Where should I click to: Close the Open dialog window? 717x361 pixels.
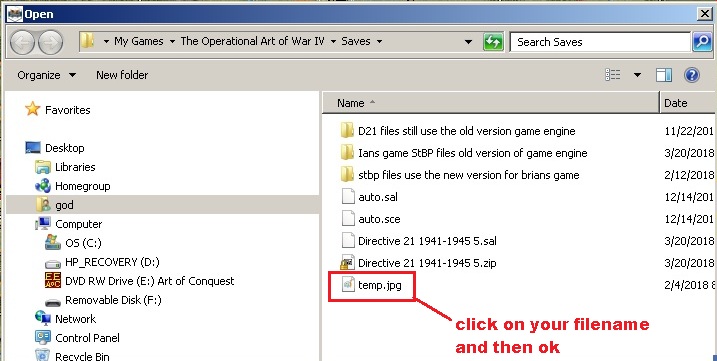pos(705,14)
